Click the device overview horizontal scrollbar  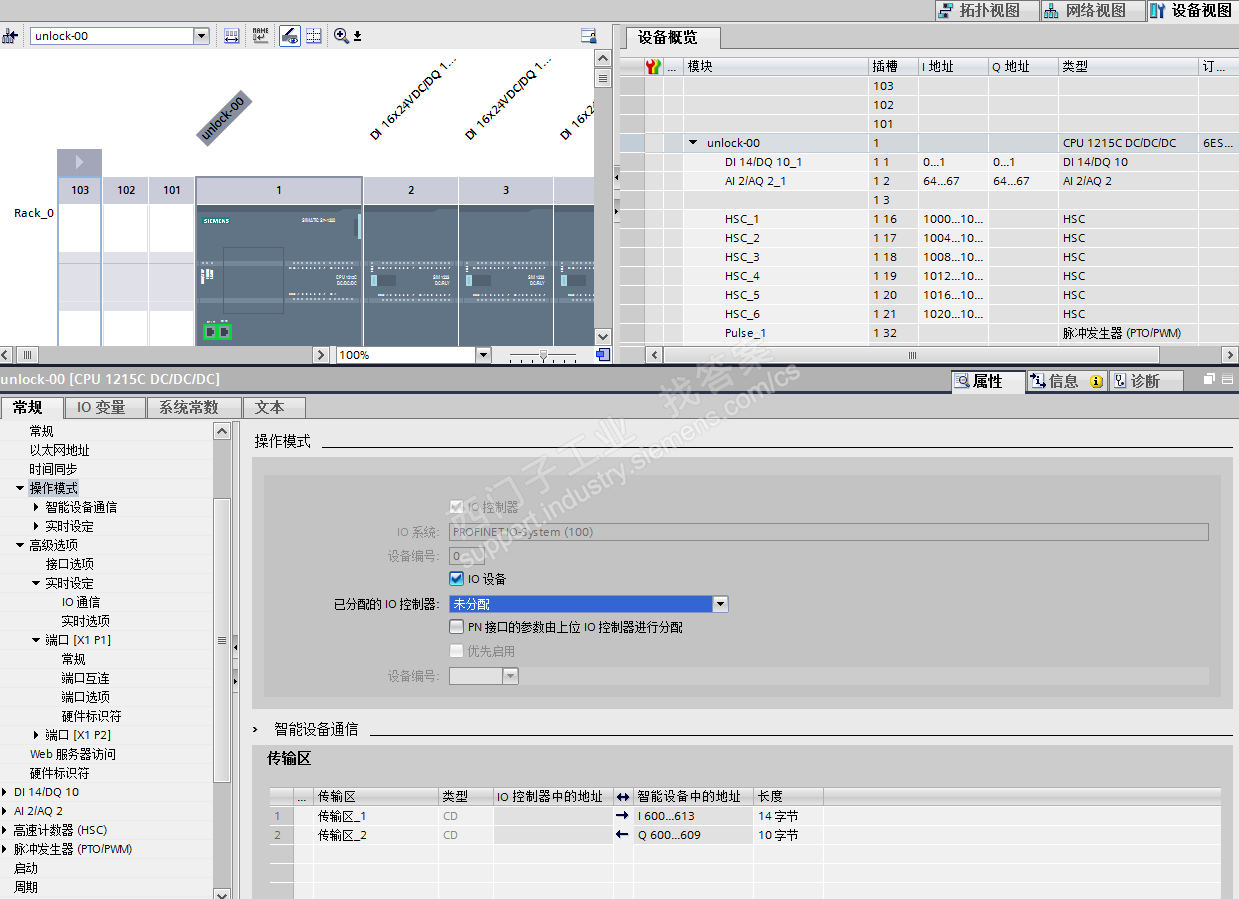pos(911,355)
